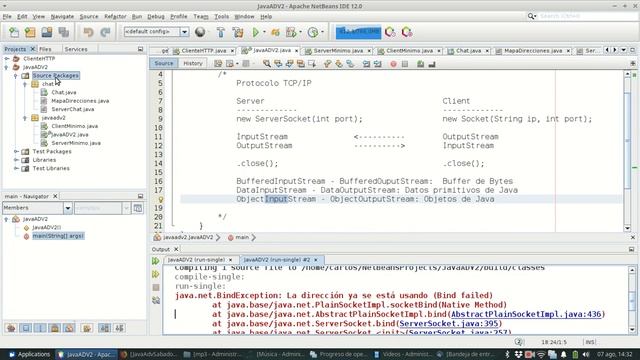Click the green Re-run icon in Output panel

coord(156,261)
